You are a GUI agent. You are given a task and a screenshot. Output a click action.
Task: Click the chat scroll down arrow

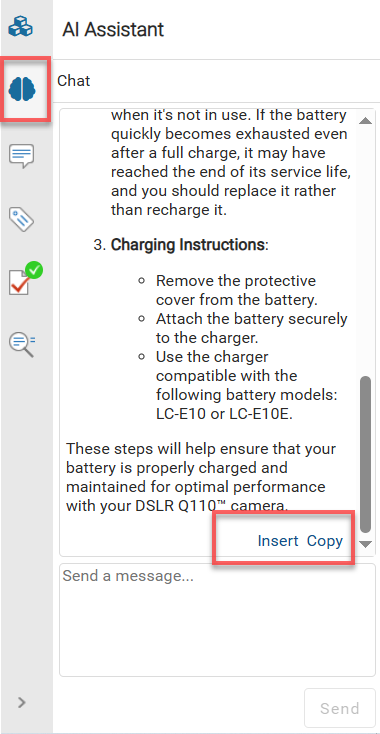[365, 544]
